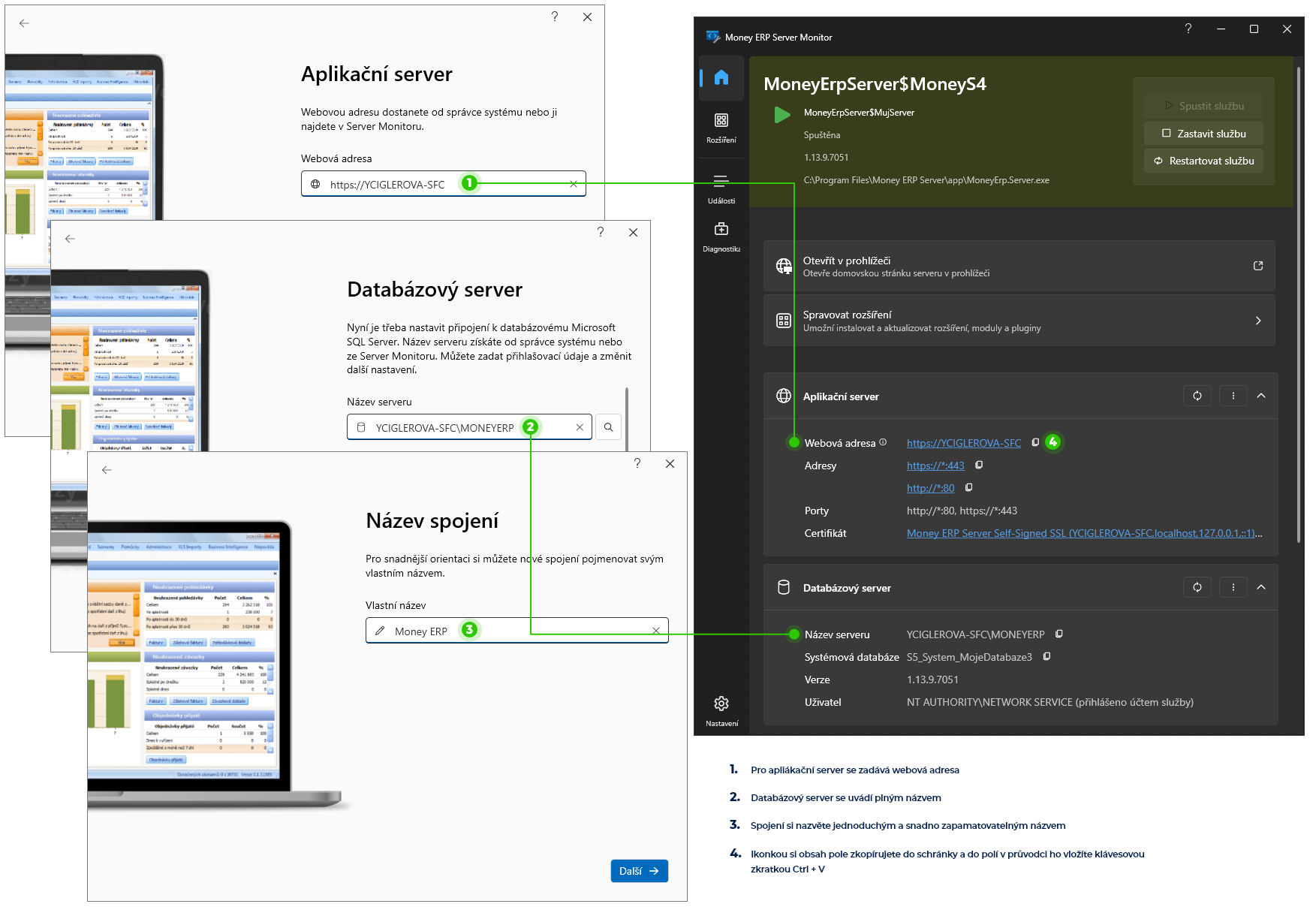The image size is (1316, 907).
Task: Open https://*:443 address link
Action: [935, 466]
